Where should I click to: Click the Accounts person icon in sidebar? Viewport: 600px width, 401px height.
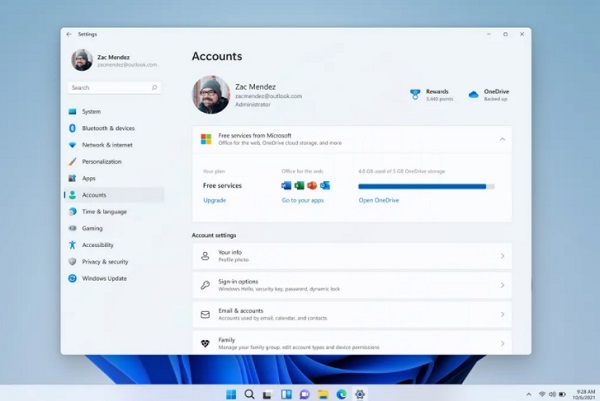[x=72, y=195]
